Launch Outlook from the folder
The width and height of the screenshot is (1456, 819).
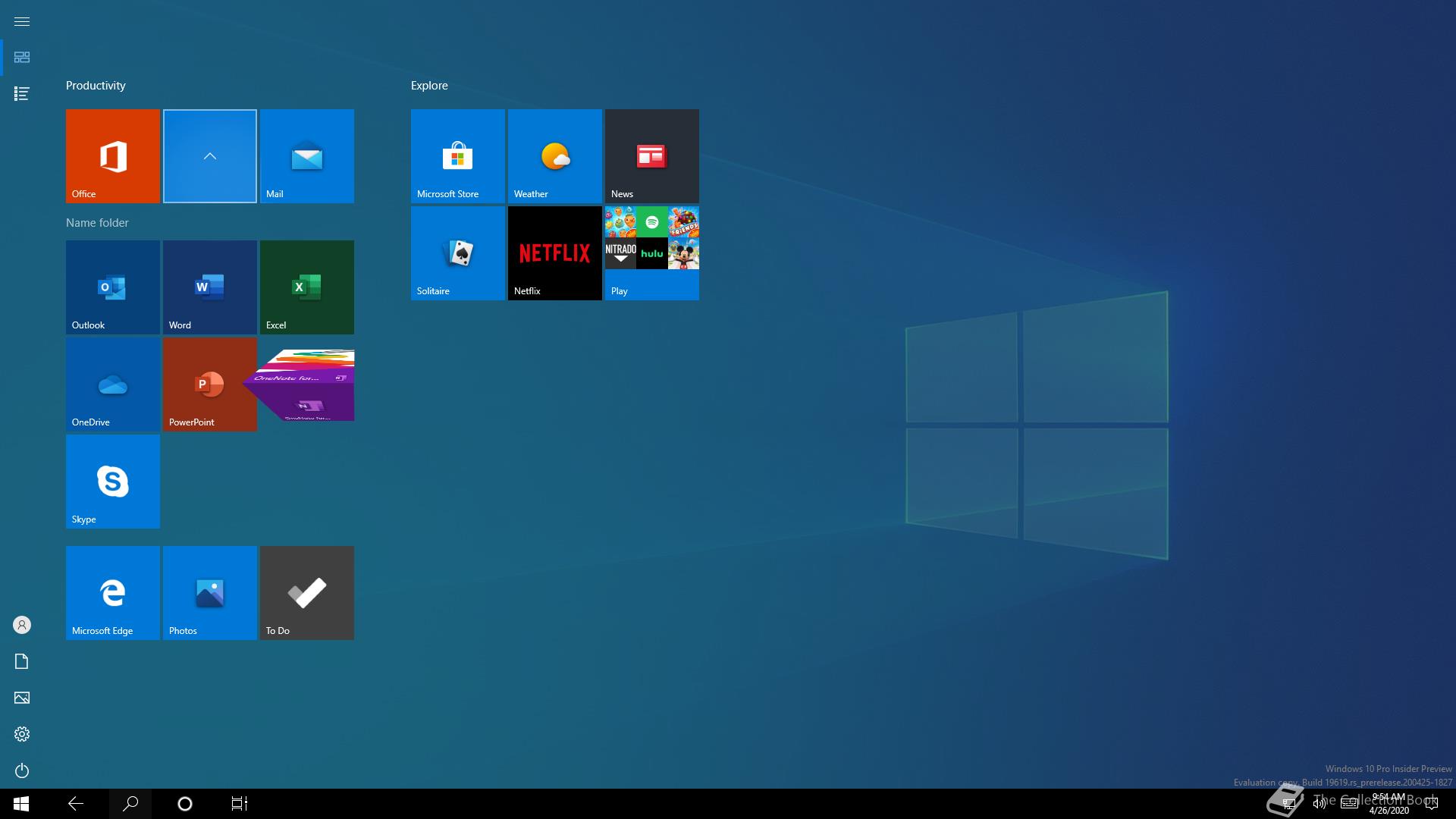pyautogui.click(x=113, y=287)
